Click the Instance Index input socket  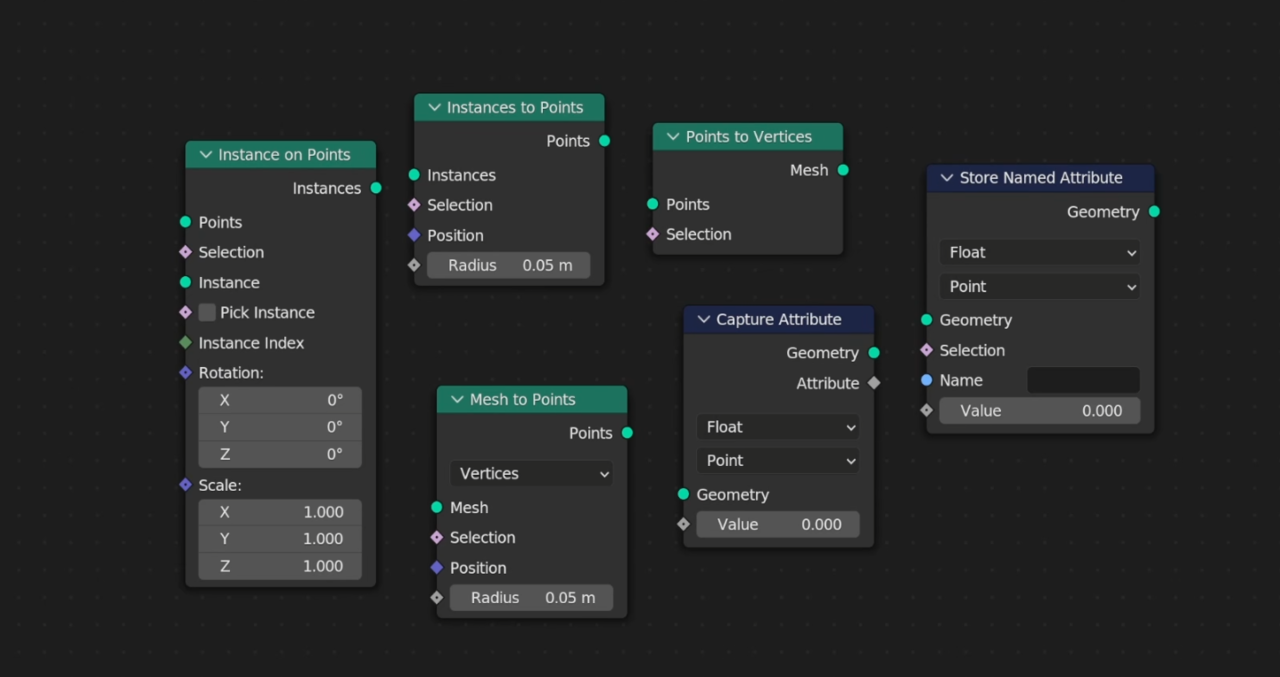tap(185, 342)
